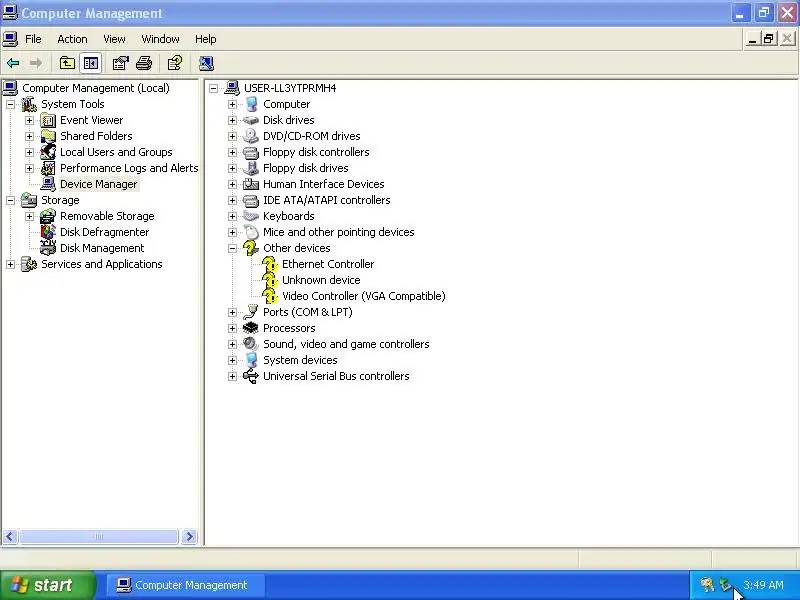The image size is (800, 600).
Task: Expand the Shared Folders node
Action: (x=30, y=136)
